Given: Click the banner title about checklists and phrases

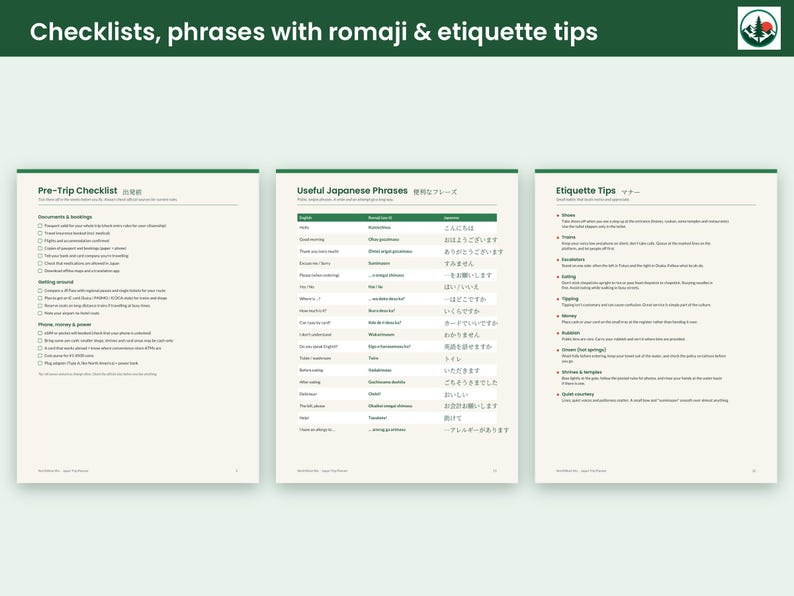Looking at the screenshot, I should click(313, 31).
